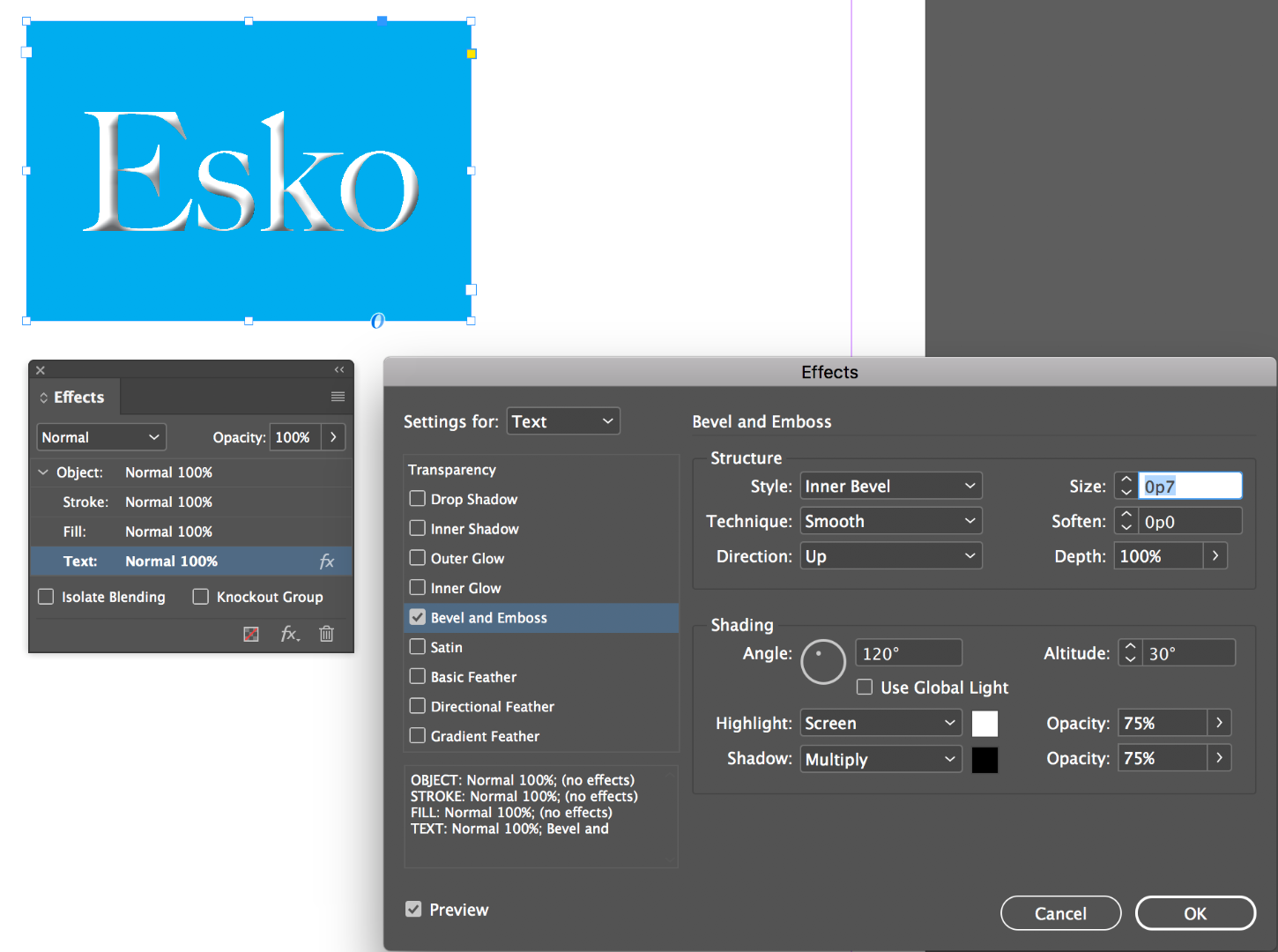
Task: Open the Highlight blend mode dropdown
Action: click(x=880, y=723)
